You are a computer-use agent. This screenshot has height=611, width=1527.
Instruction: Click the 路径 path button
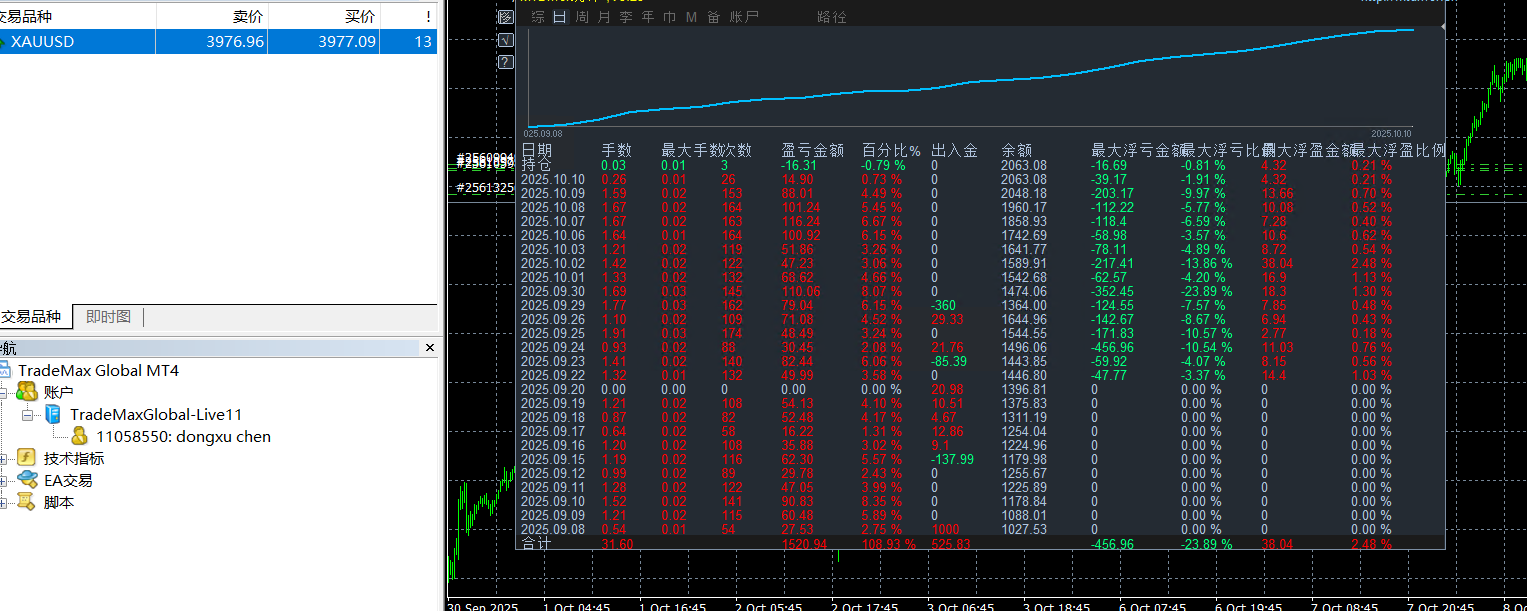pos(831,17)
